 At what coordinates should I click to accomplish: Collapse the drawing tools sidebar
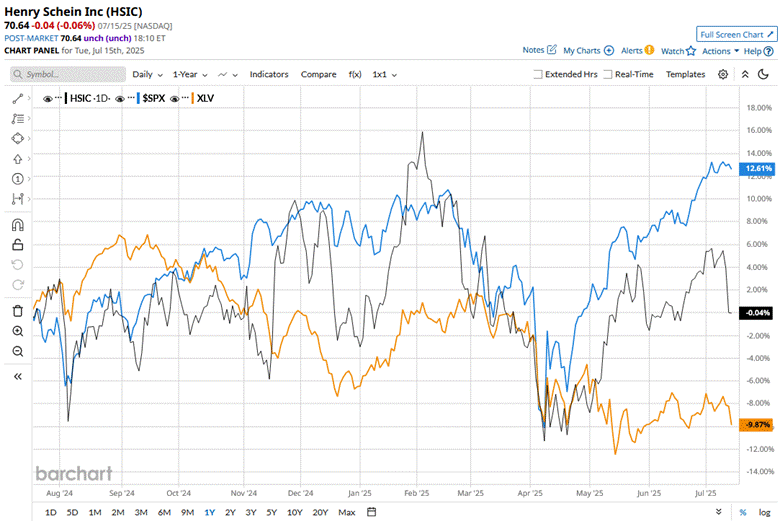[17, 376]
